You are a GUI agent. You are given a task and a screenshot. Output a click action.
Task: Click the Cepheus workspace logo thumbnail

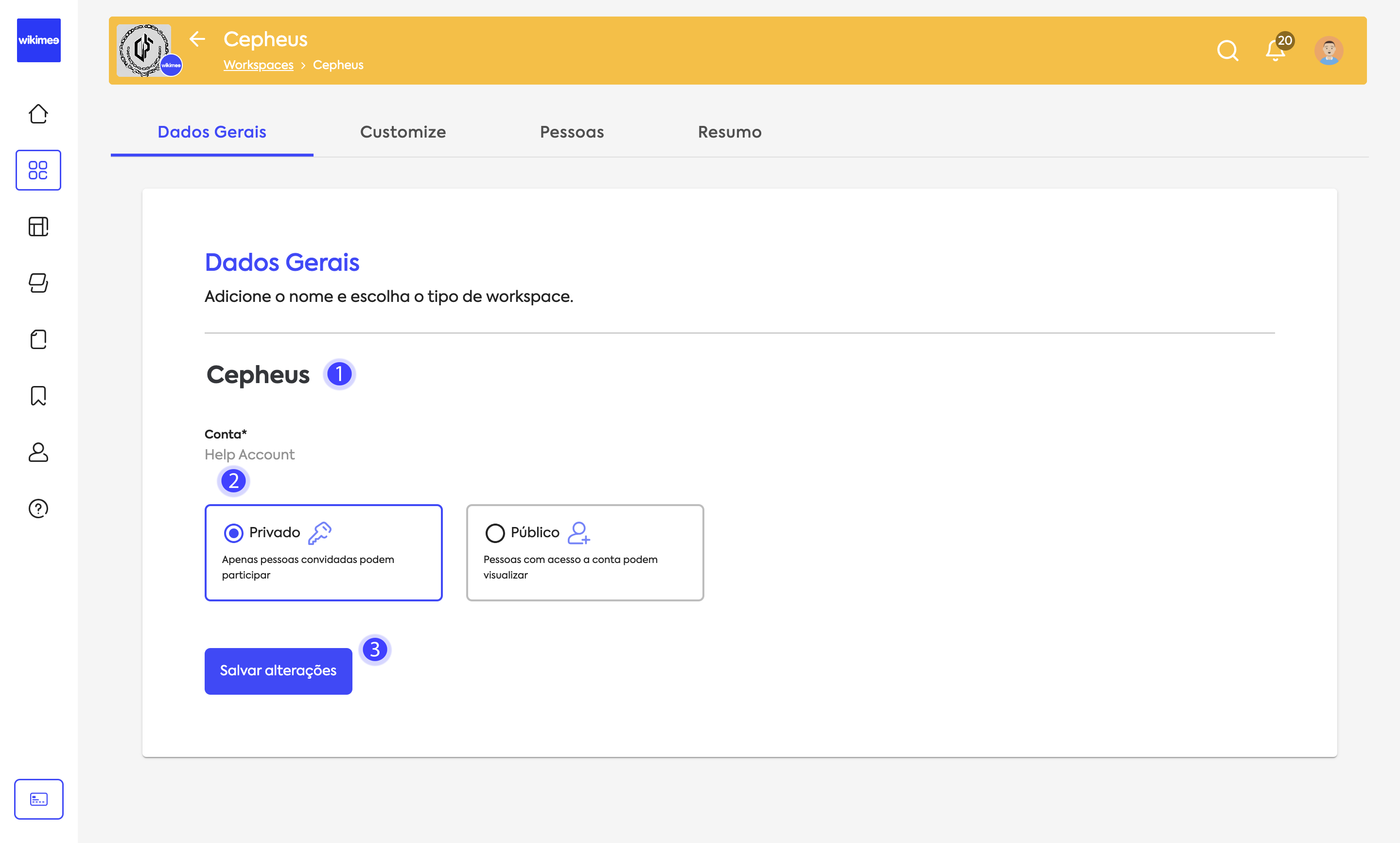coord(144,50)
